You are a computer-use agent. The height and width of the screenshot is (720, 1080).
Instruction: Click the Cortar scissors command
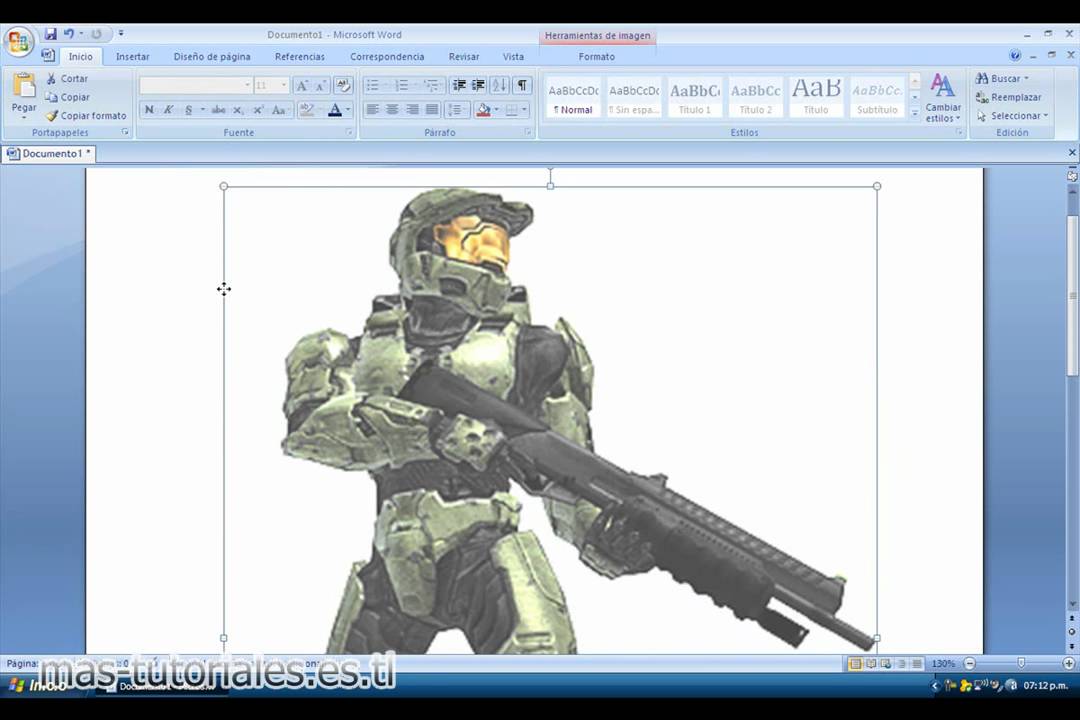[67, 79]
